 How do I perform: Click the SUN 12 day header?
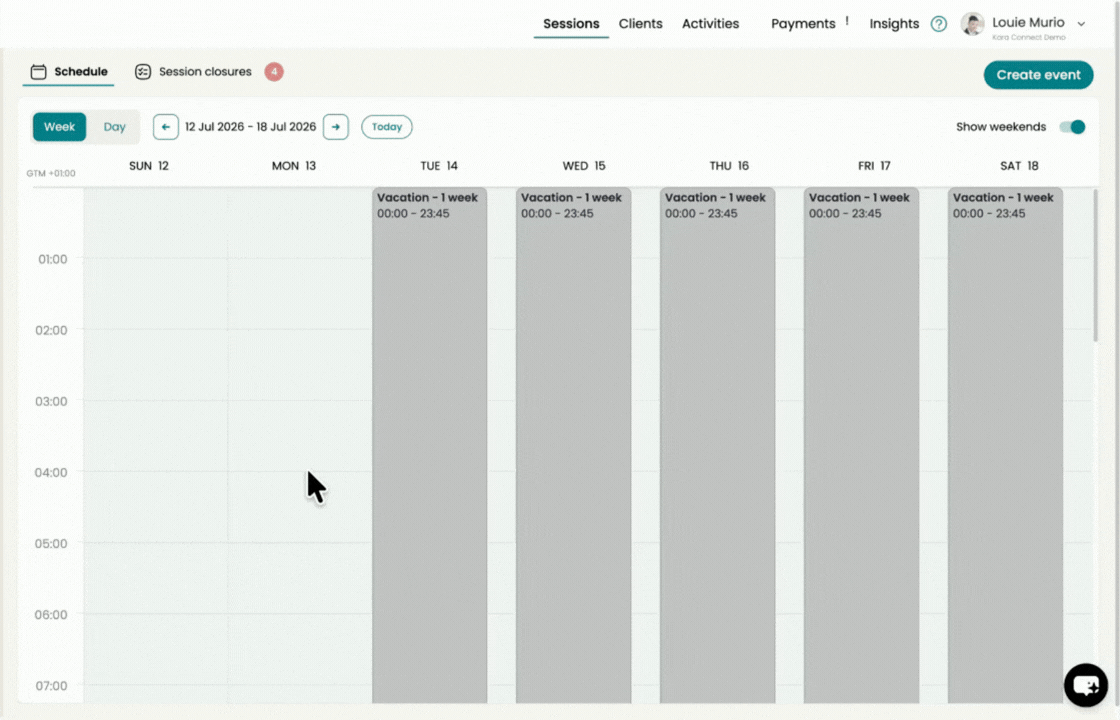point(149,166)
